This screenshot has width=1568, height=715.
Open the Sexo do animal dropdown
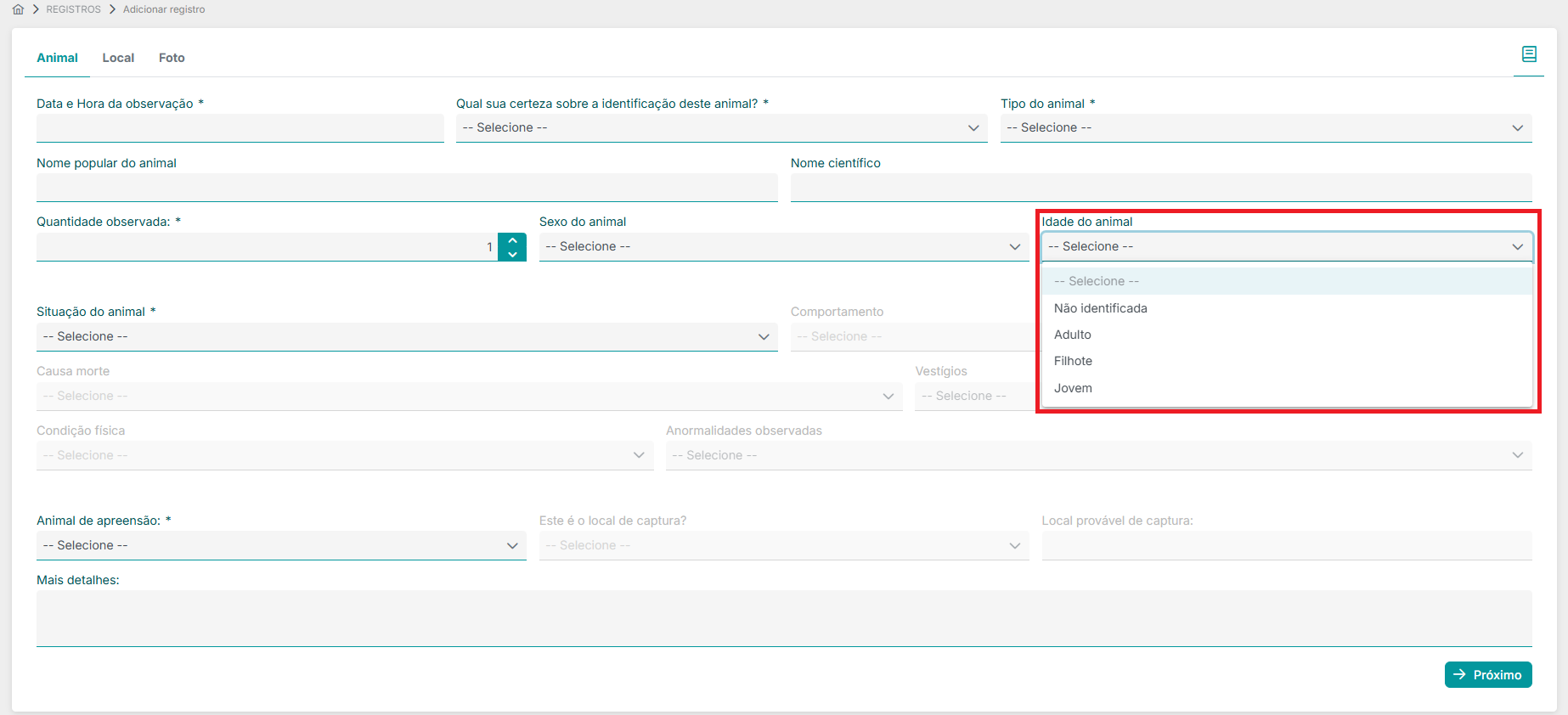pyautogui.click(x=783, y=246)
